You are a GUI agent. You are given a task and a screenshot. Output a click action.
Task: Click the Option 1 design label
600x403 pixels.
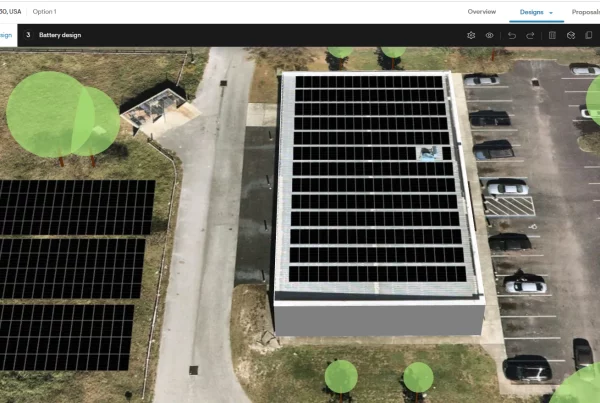[x=44, y=11]
